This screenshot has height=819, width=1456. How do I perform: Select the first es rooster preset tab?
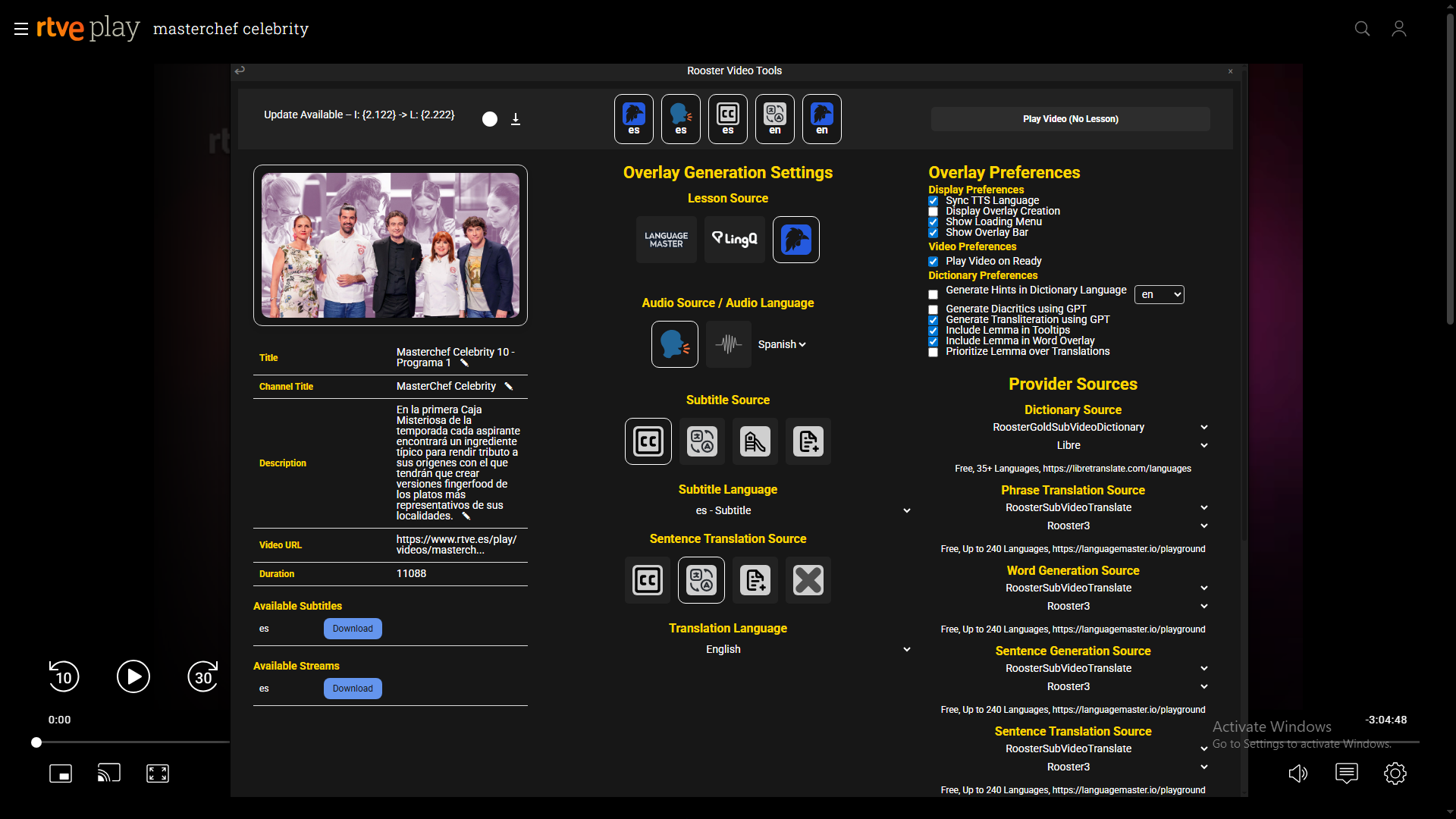coord(633,119)
